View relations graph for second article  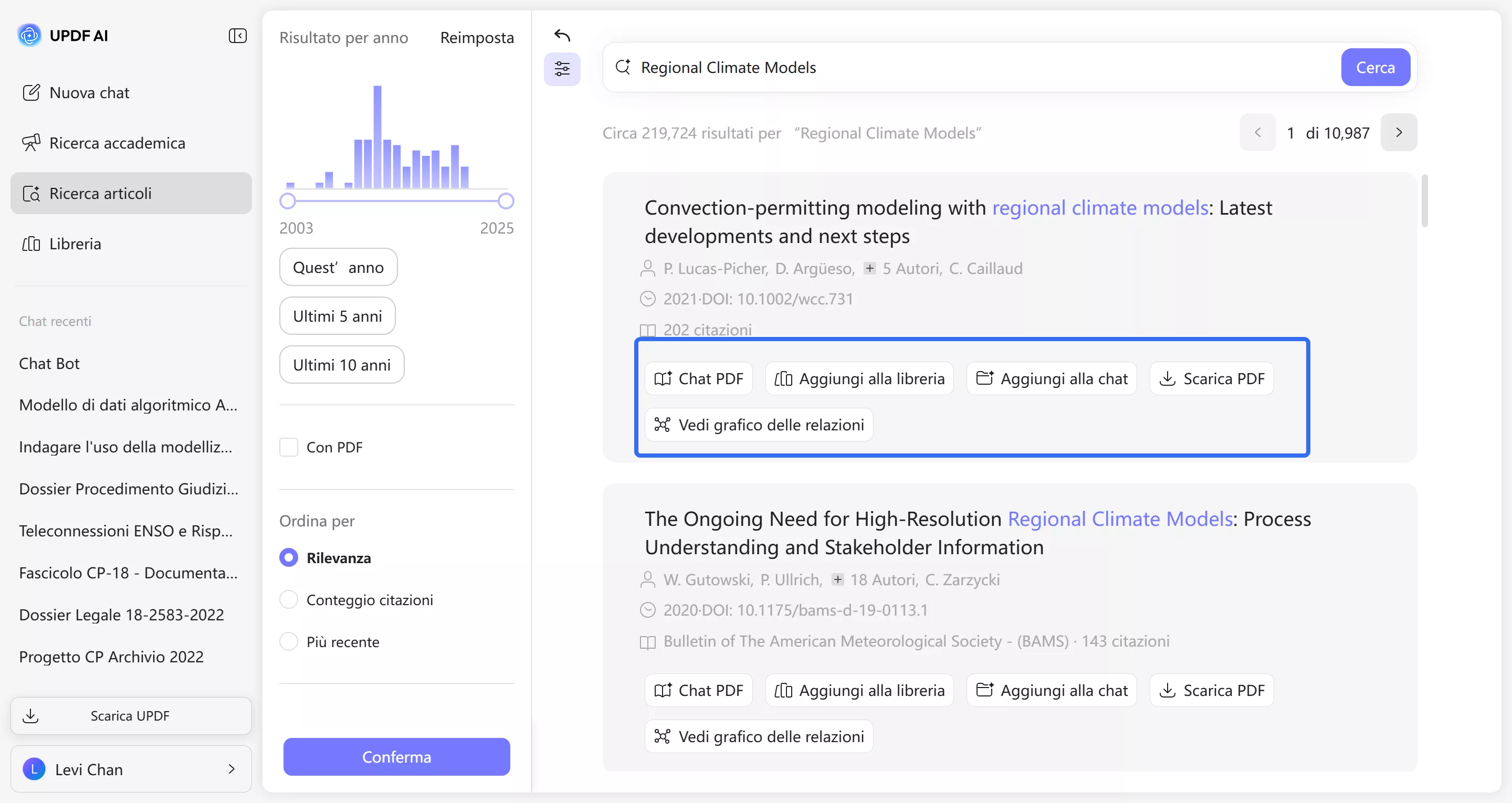click(x=758, y=736)
